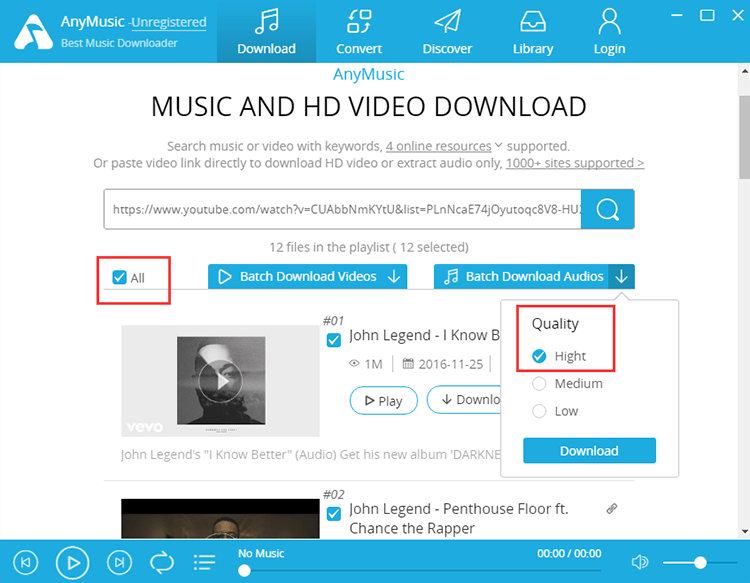The width and height of the screenshot is (750, 583).
Task: Open the Penthouse Floor video thumbnail
Action: coord(221,518)
